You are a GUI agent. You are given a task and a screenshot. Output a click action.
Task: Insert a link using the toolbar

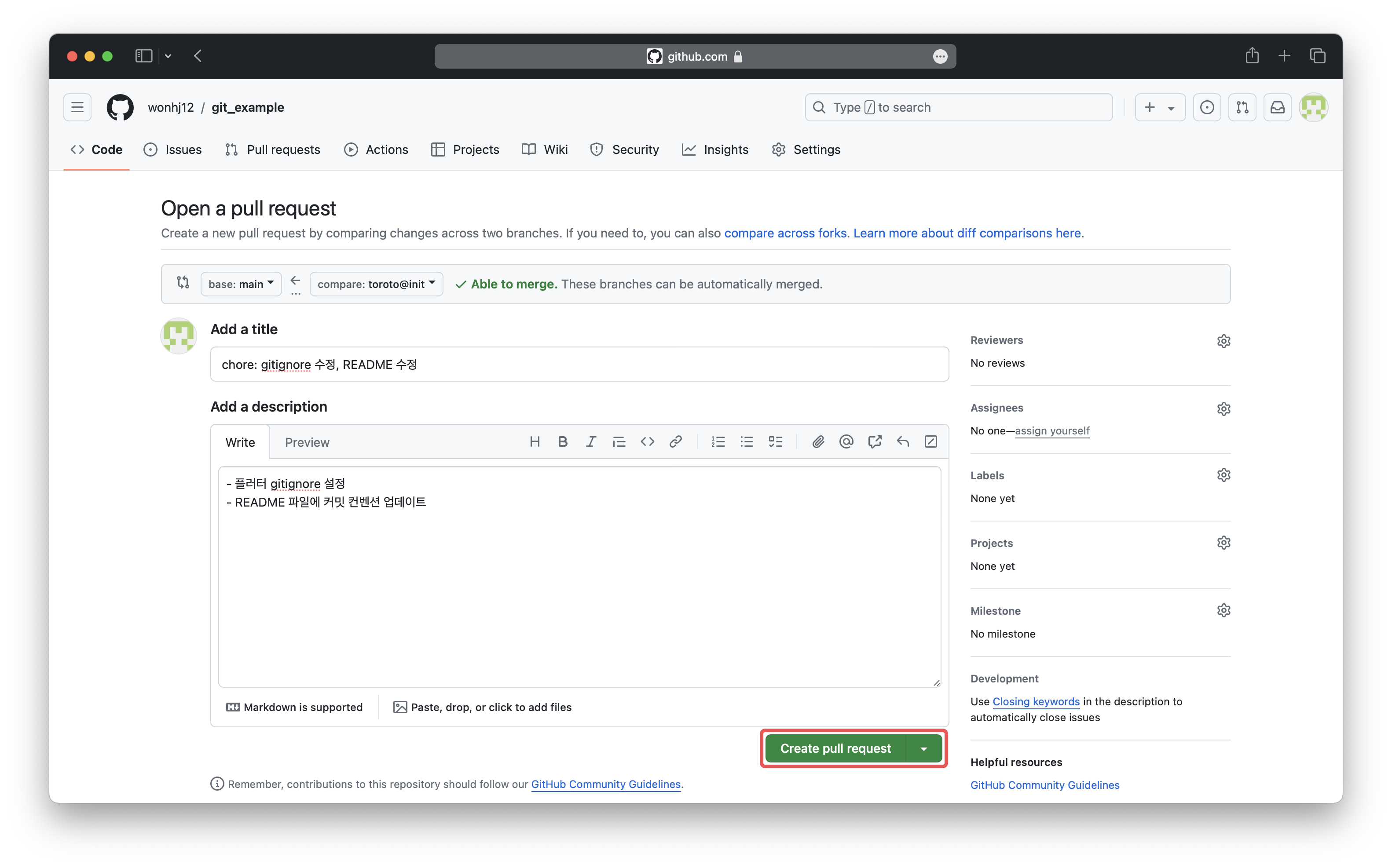click(675, 441)
